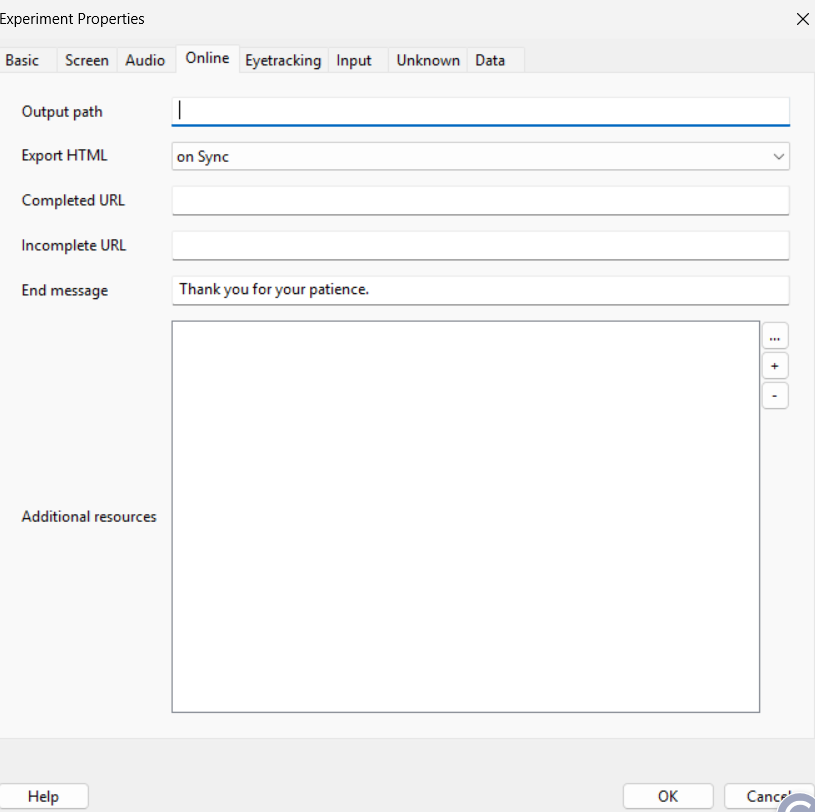Click into the Output path field
The height and width of the screenshot is (812, 815).
click(480, 111)
